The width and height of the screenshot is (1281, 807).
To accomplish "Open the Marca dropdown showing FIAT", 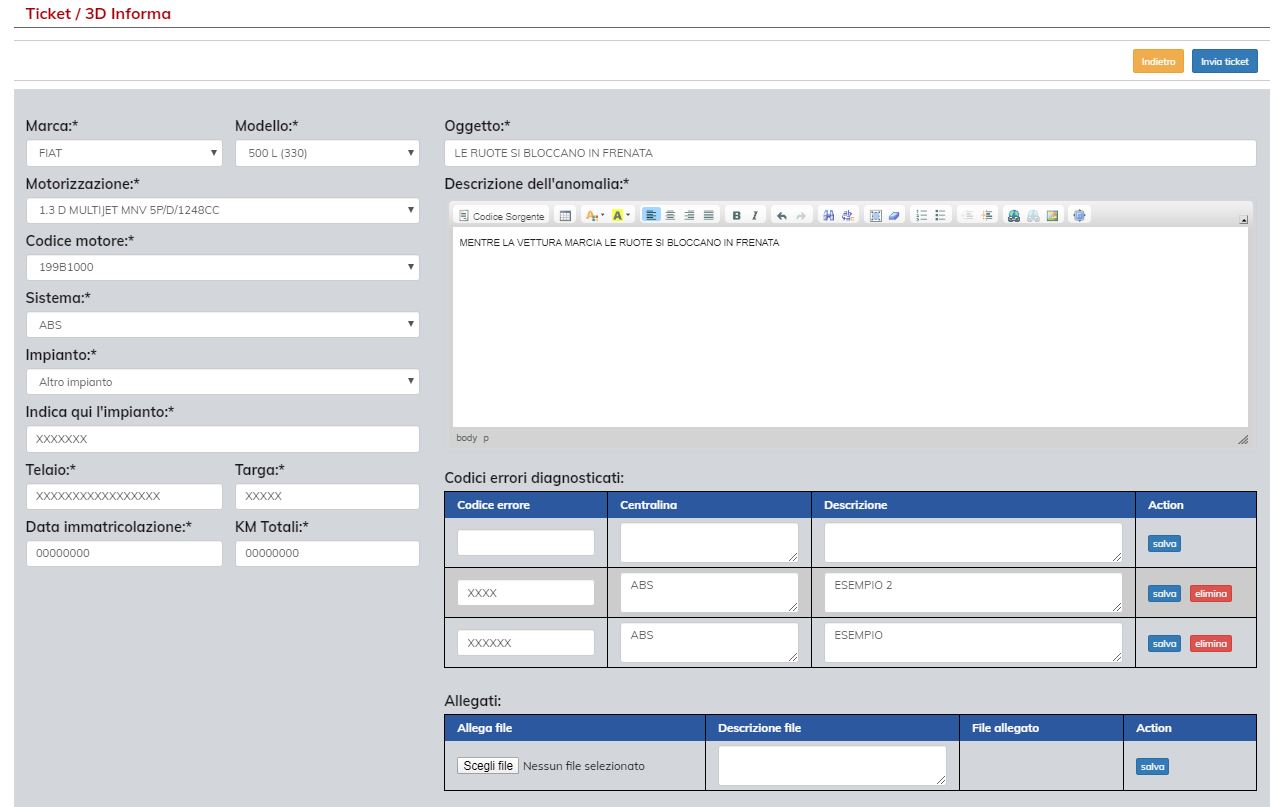I will [x=123, y=153].
